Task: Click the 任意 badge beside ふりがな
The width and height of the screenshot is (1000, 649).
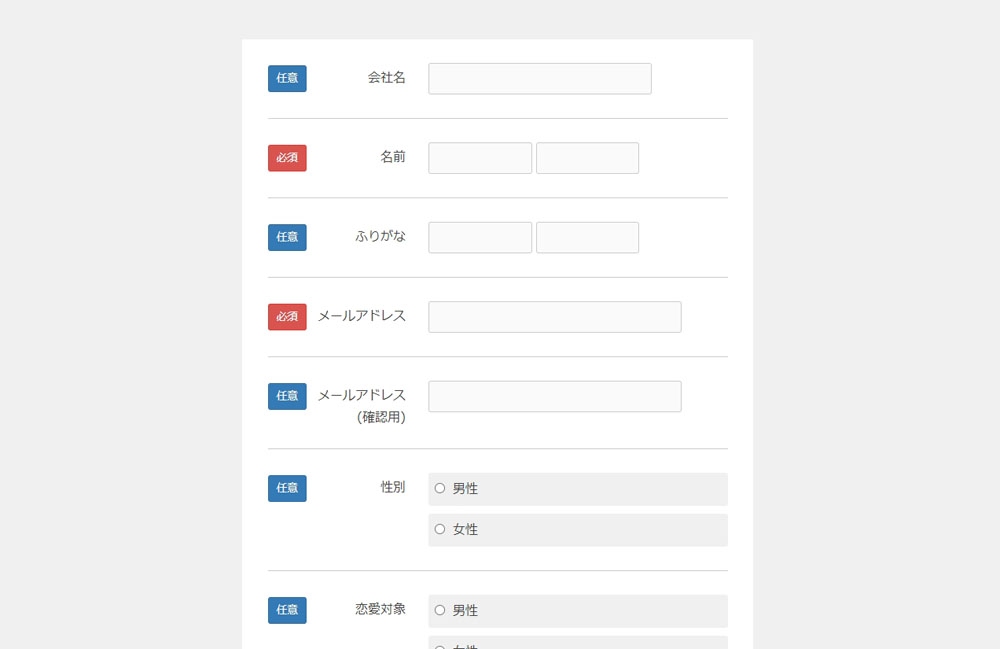Action: point(287,237)
